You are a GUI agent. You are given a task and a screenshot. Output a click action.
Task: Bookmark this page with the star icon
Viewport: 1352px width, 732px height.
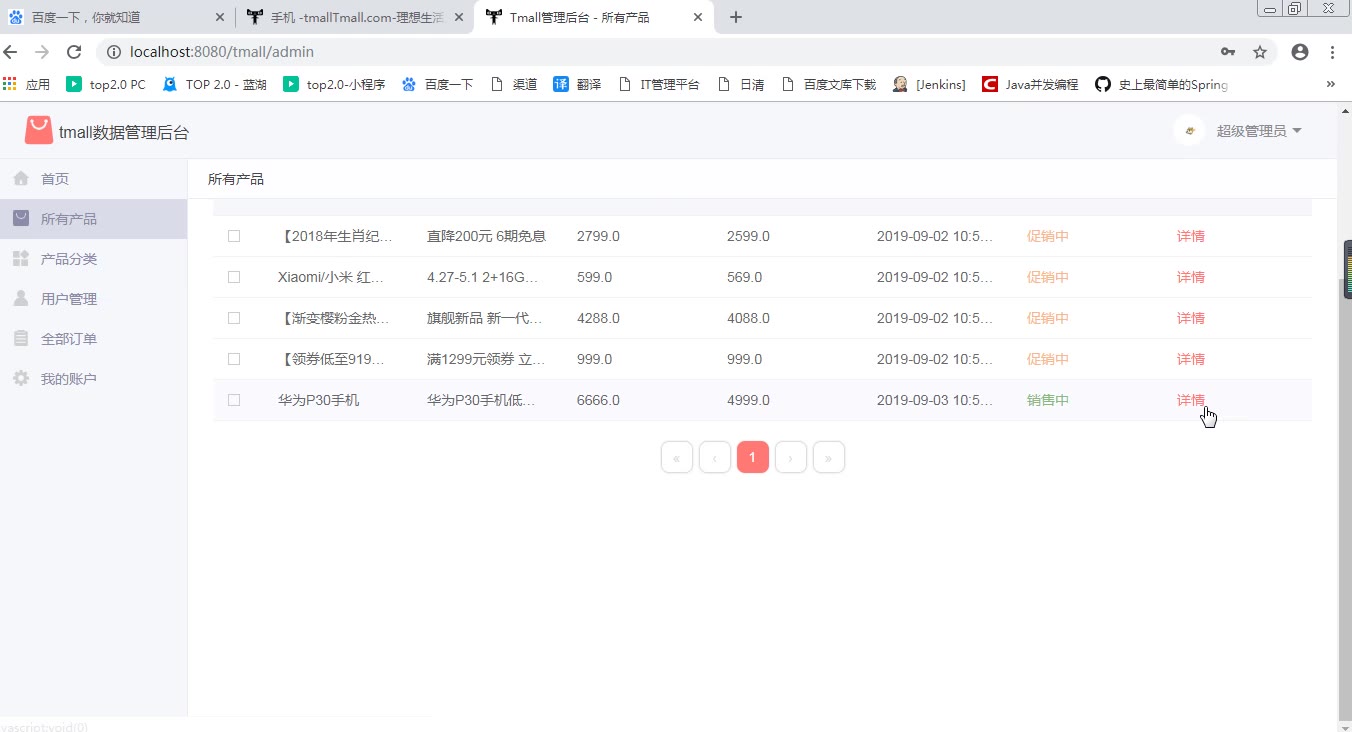coord(1260,52)
